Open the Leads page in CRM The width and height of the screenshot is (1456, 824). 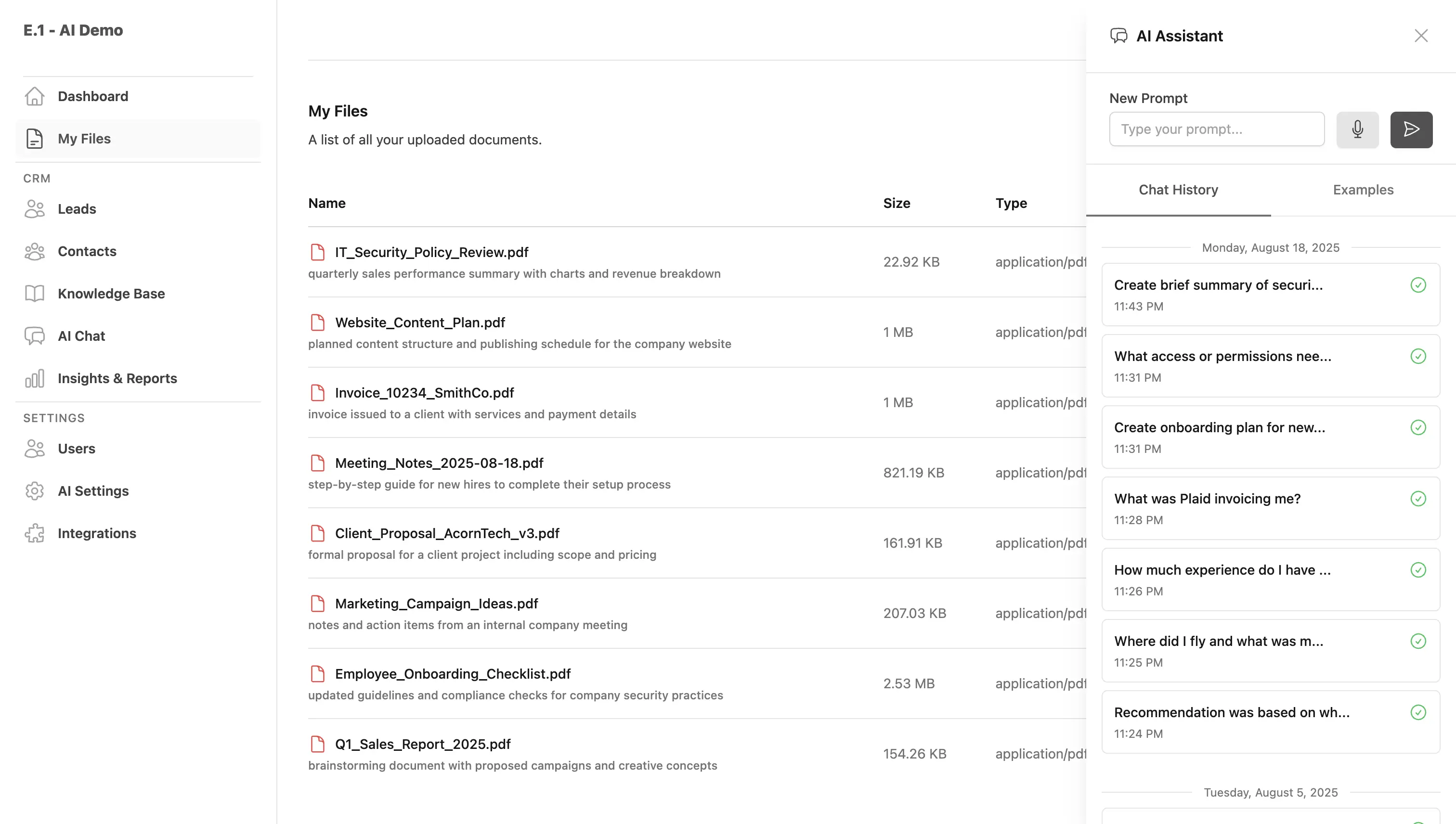coord(138,209)
